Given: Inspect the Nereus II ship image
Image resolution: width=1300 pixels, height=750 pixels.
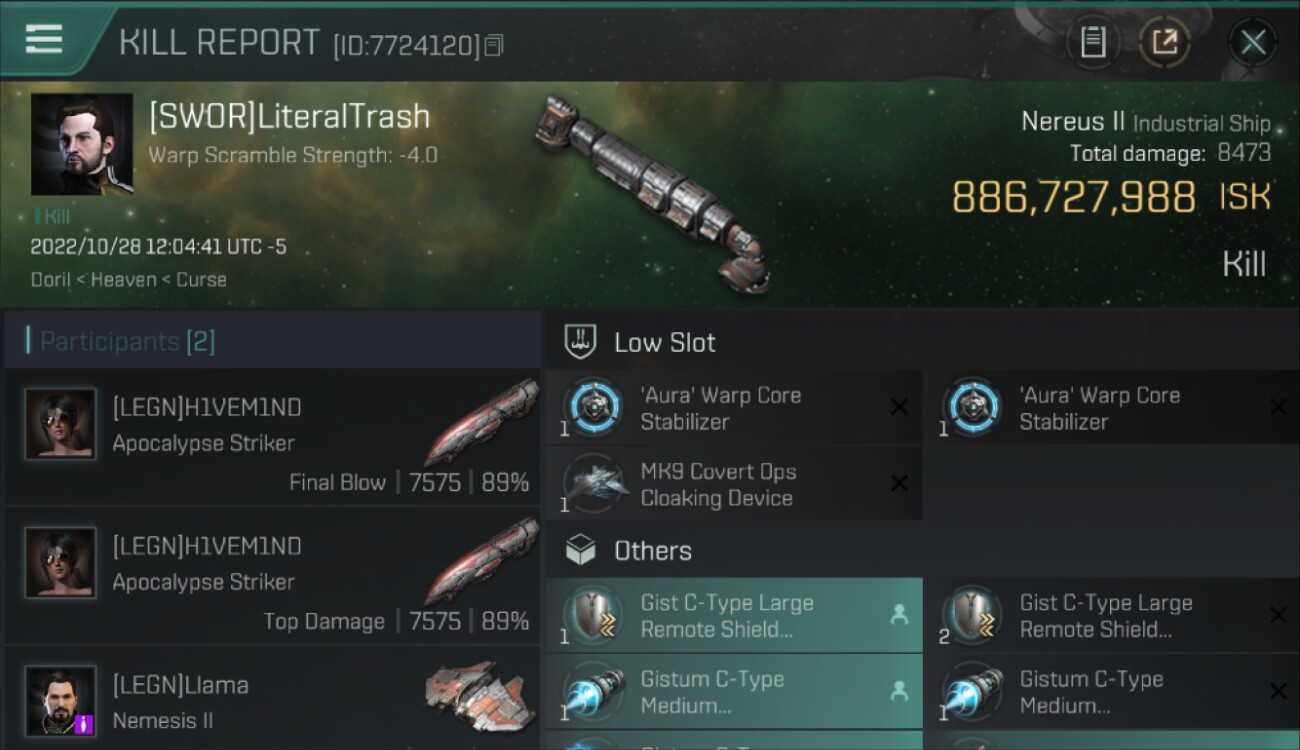Looking at the screenshot, I should click(x=652, y=190).
